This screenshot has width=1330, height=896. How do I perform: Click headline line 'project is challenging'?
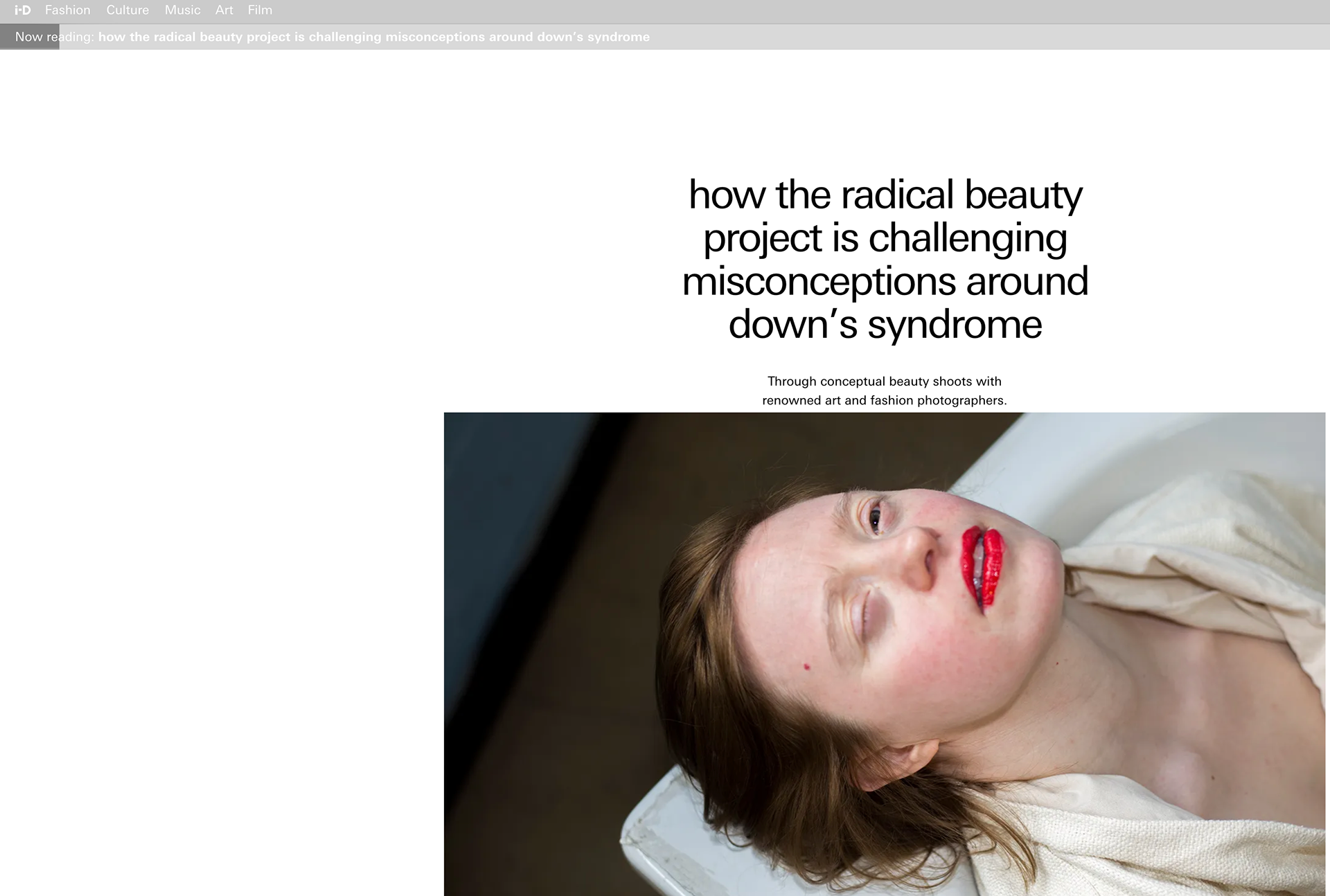[885, 238]
